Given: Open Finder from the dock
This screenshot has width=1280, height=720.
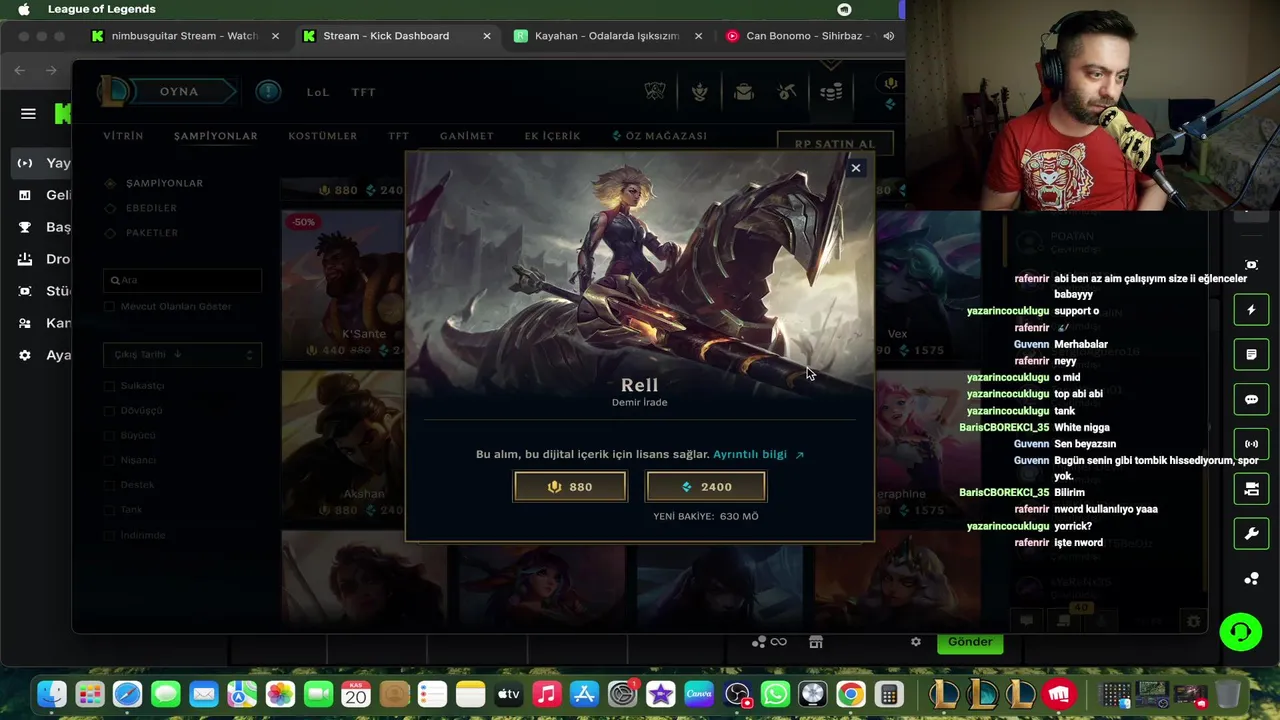Looking at the screenshot, I should [52, 693].
